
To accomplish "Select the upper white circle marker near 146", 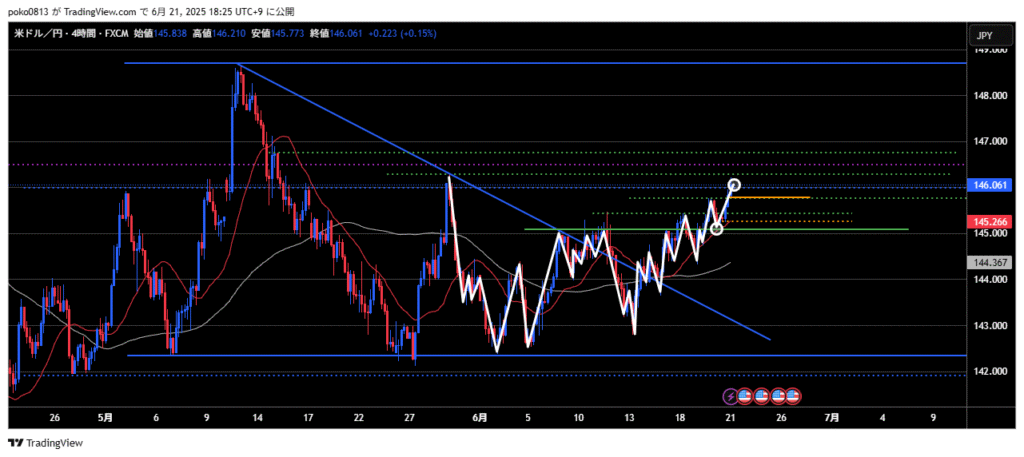I will coord(734,185).
